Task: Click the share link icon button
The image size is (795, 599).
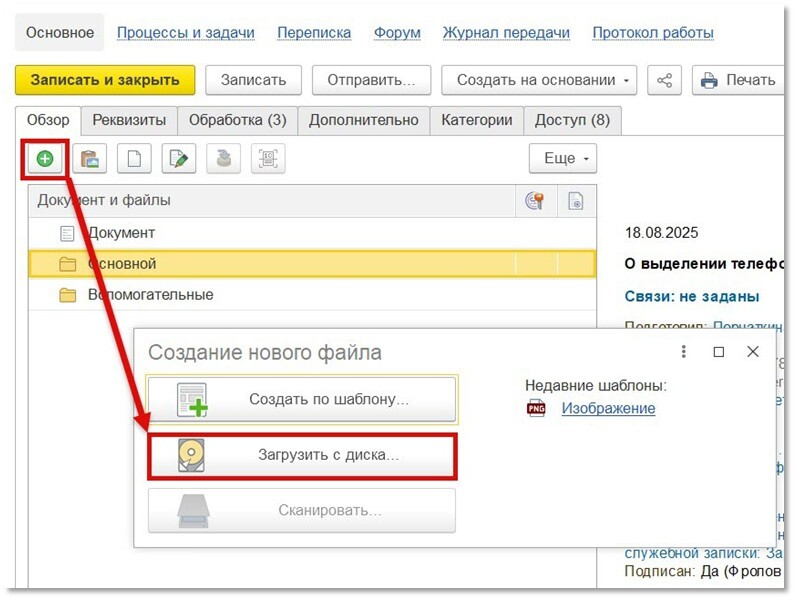Action: tap(665, 80)
